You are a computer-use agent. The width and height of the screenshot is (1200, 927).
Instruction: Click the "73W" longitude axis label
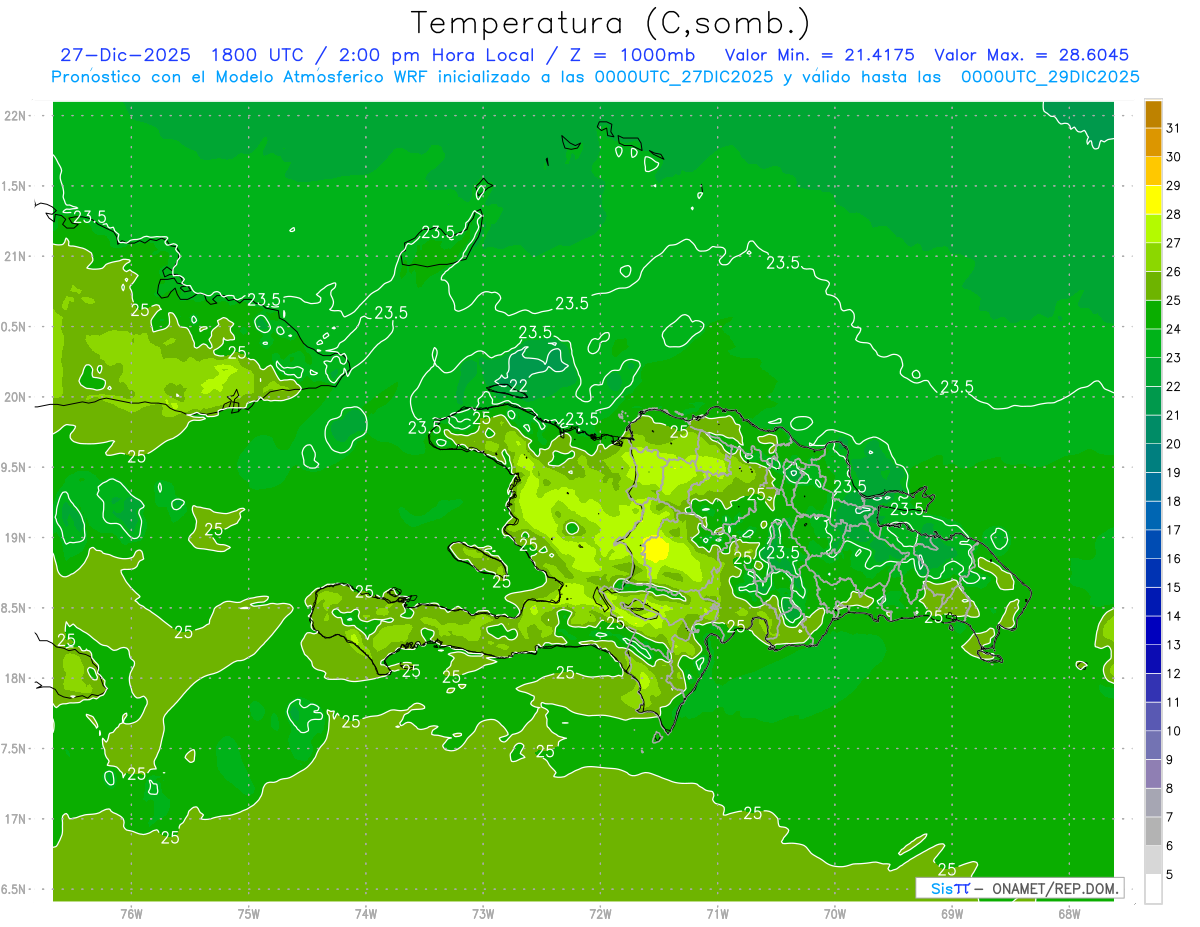(483, 912)
